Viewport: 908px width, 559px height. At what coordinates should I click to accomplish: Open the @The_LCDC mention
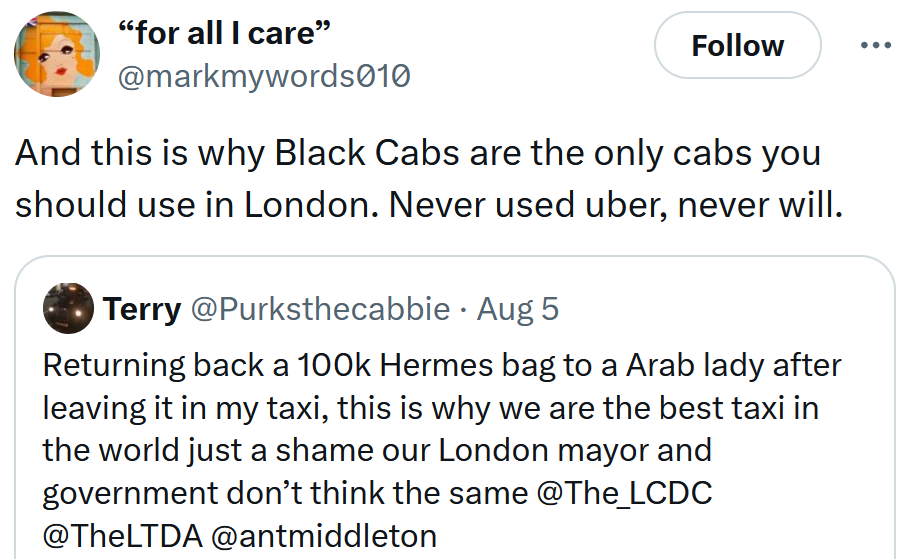coord(625,493)
